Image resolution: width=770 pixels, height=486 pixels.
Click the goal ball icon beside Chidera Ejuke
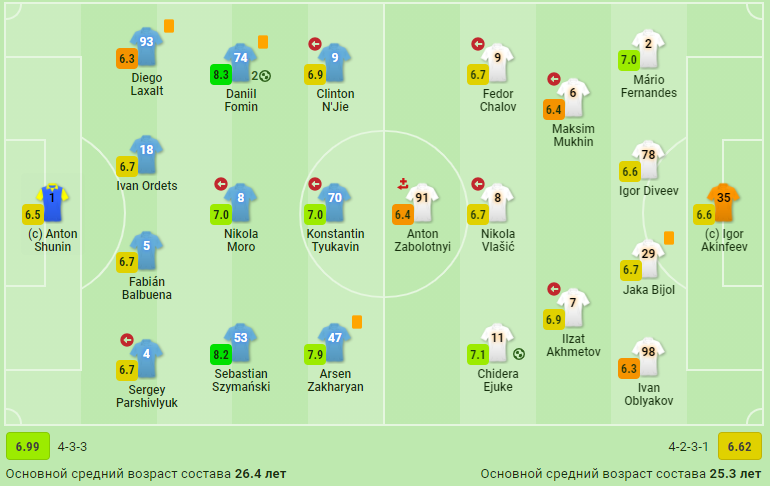point(519,354)
